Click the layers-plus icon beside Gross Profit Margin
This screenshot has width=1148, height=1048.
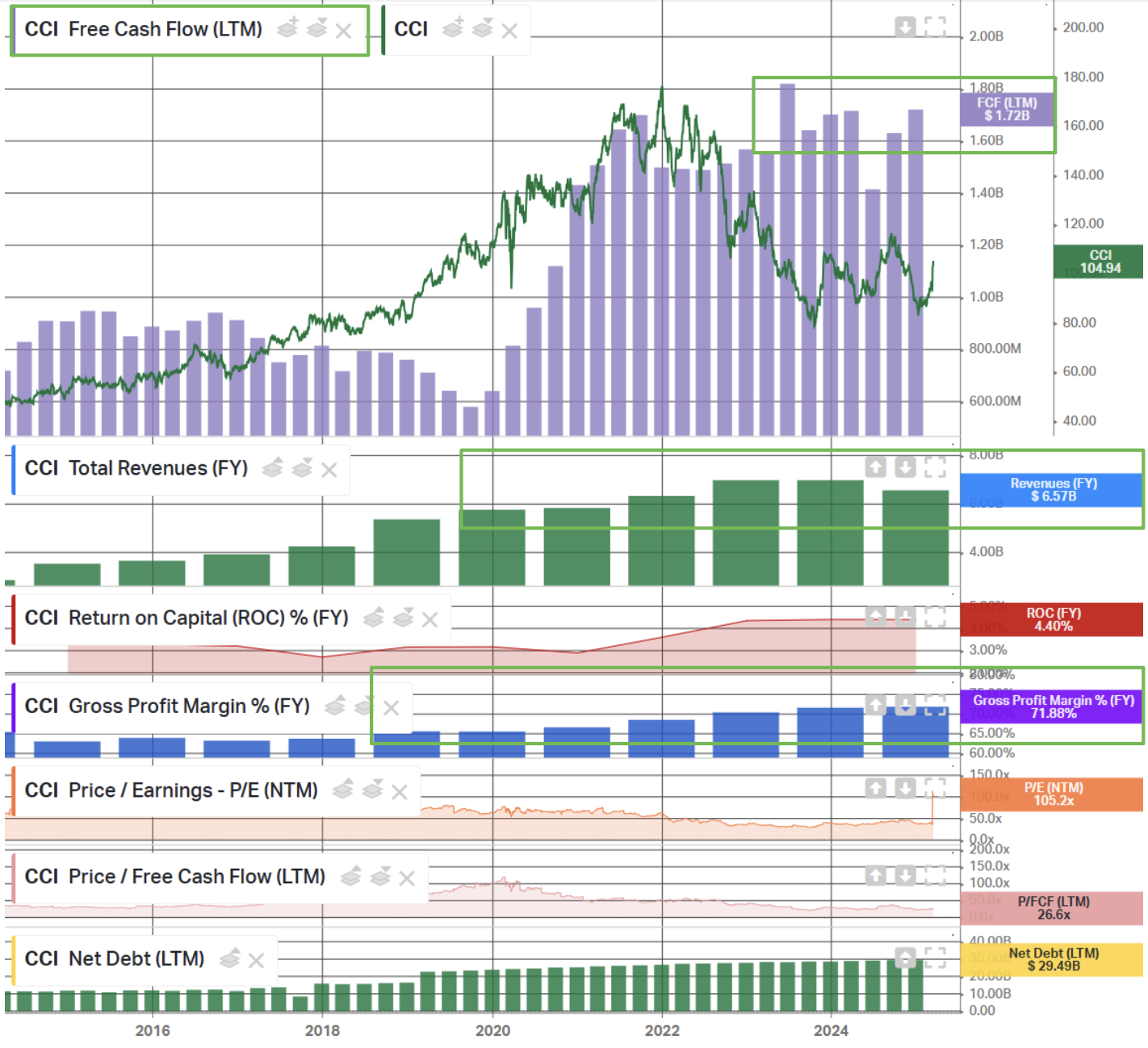pos(335,706)
